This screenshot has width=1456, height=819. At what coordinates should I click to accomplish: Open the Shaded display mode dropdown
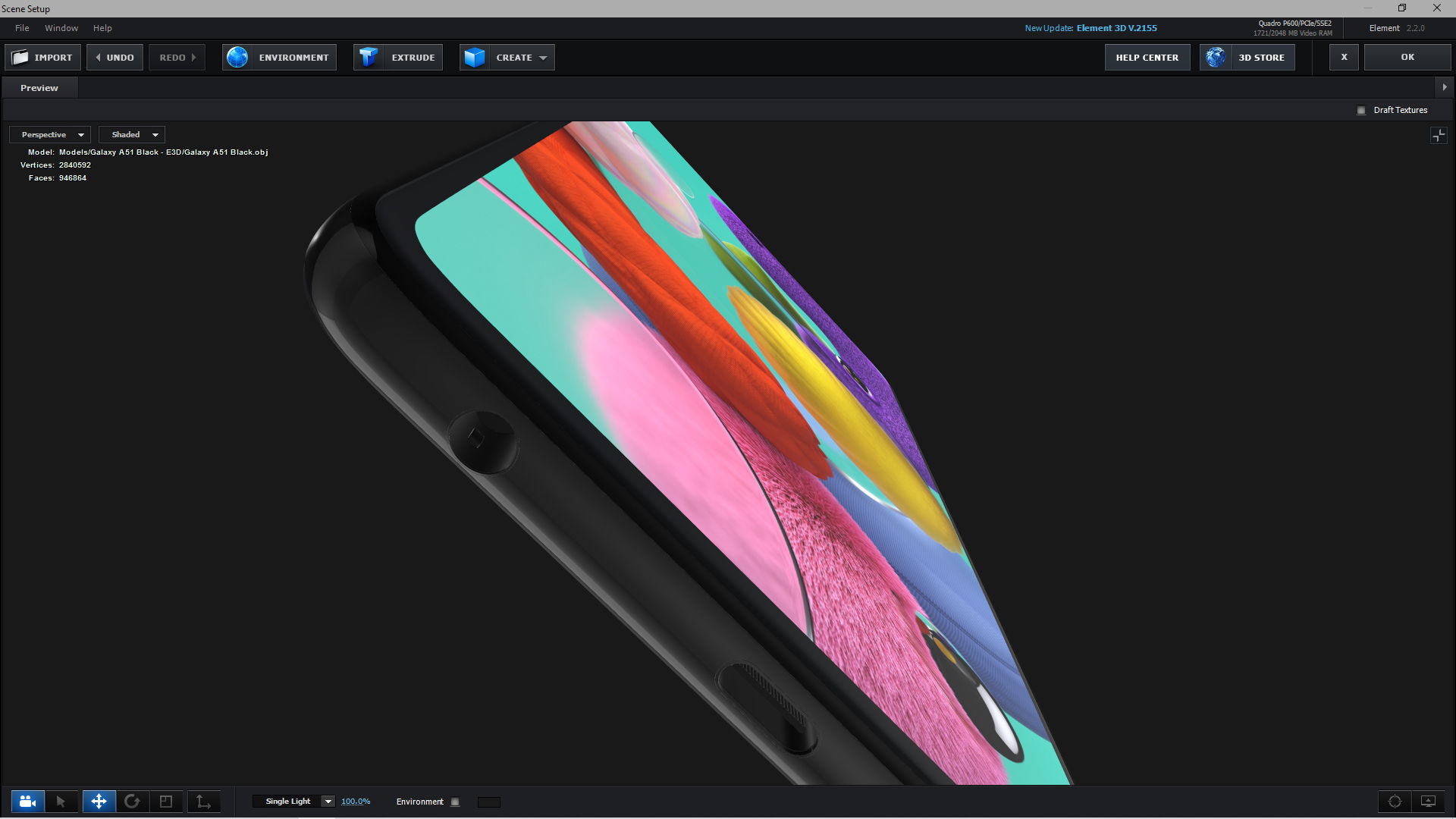(132, 135)
